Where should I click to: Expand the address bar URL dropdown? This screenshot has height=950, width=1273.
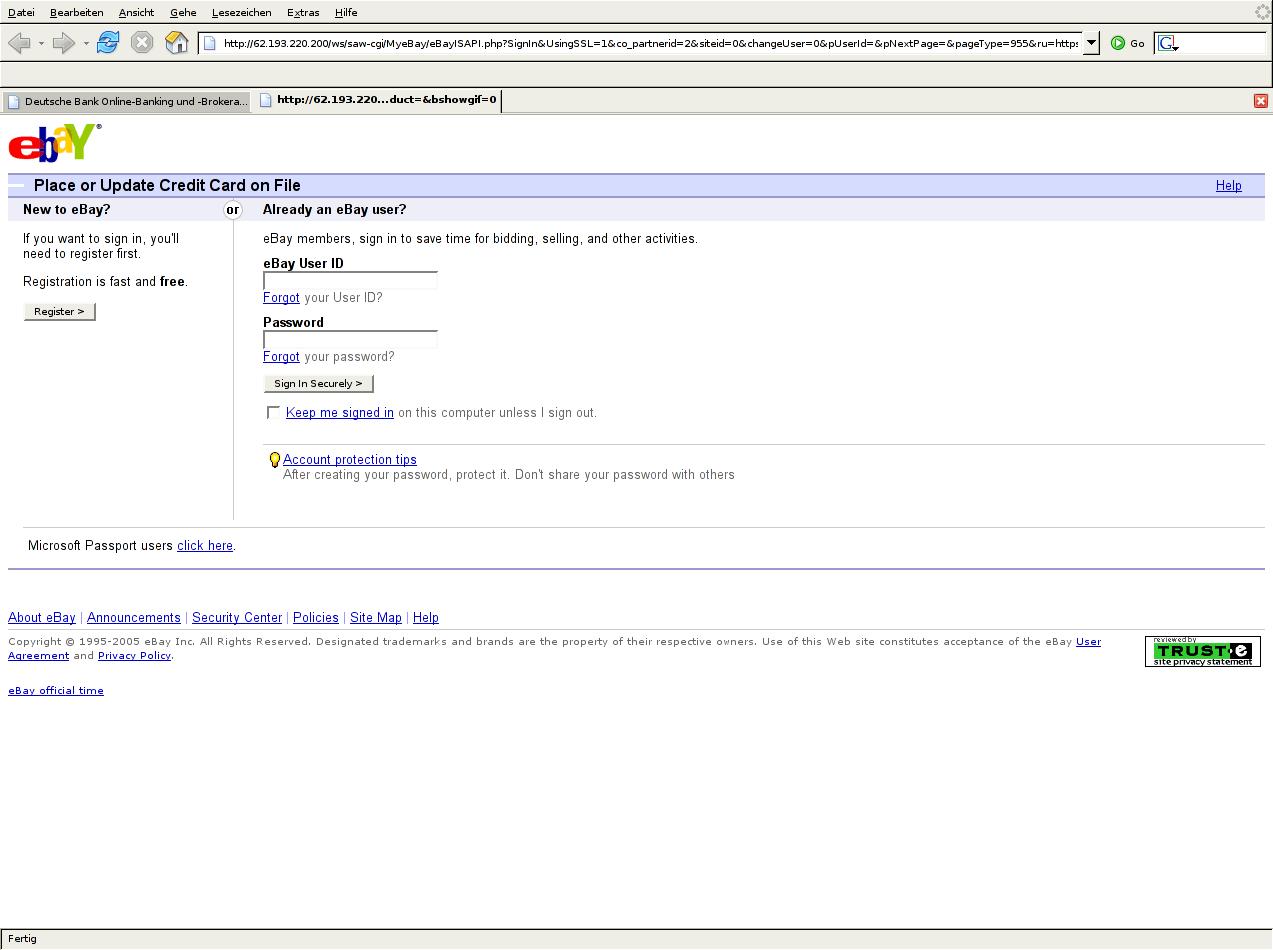(x=1091, y=43)
